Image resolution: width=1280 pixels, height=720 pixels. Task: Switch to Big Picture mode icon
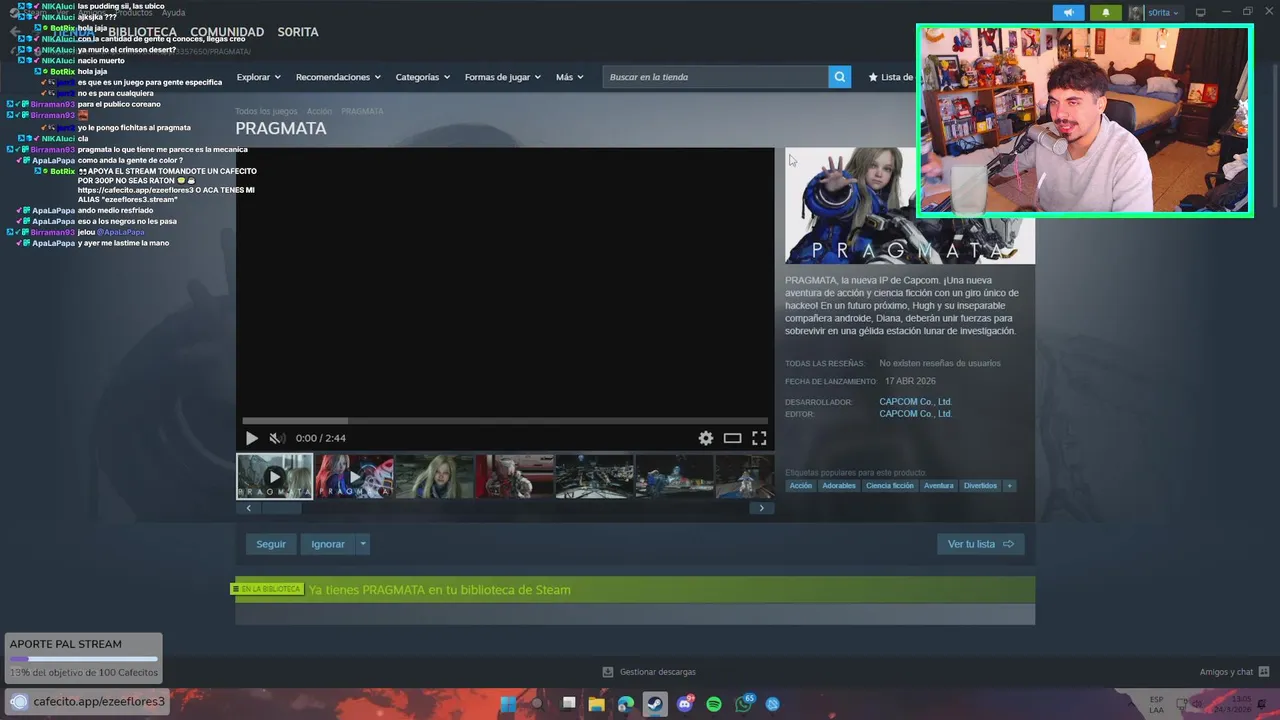coord(1201,13)
